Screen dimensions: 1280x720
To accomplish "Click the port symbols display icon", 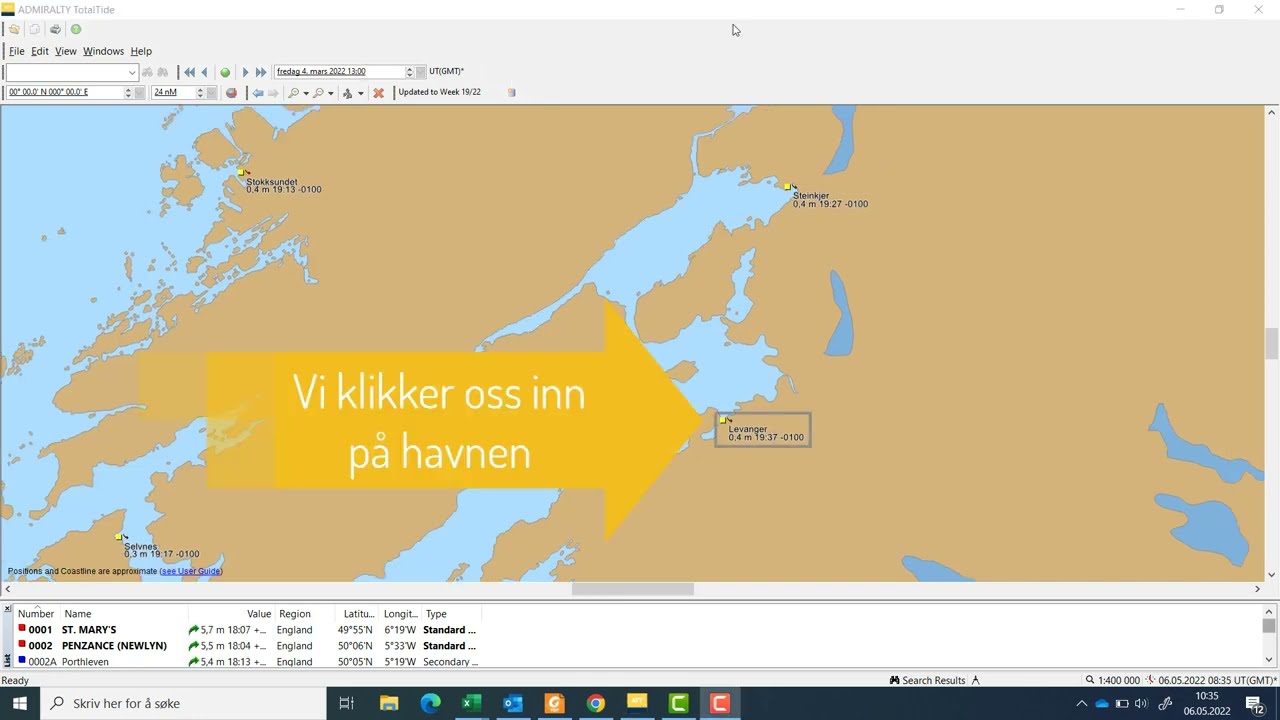I will [x=347, y=93].
